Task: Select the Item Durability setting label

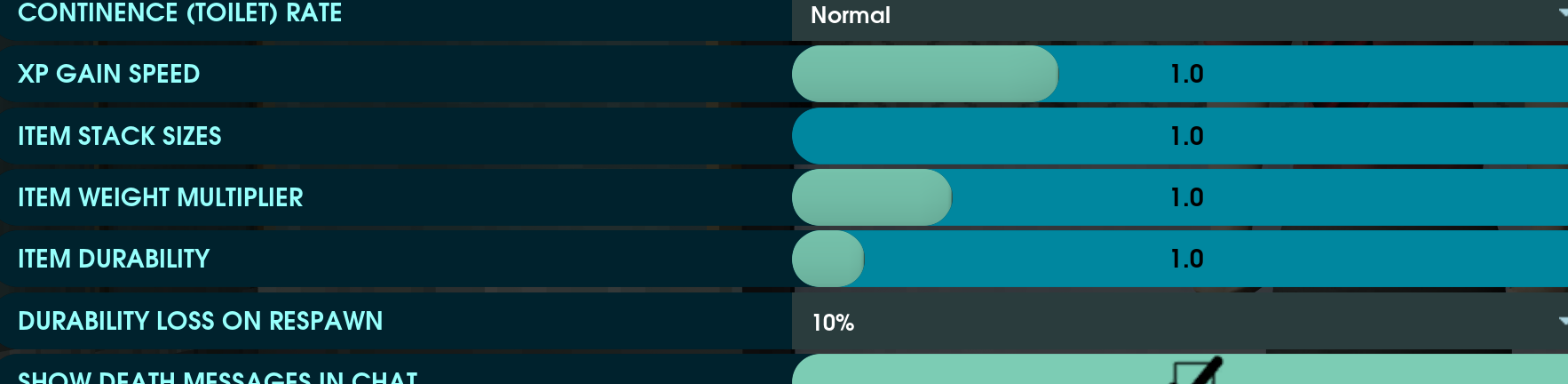Action: 114,259
